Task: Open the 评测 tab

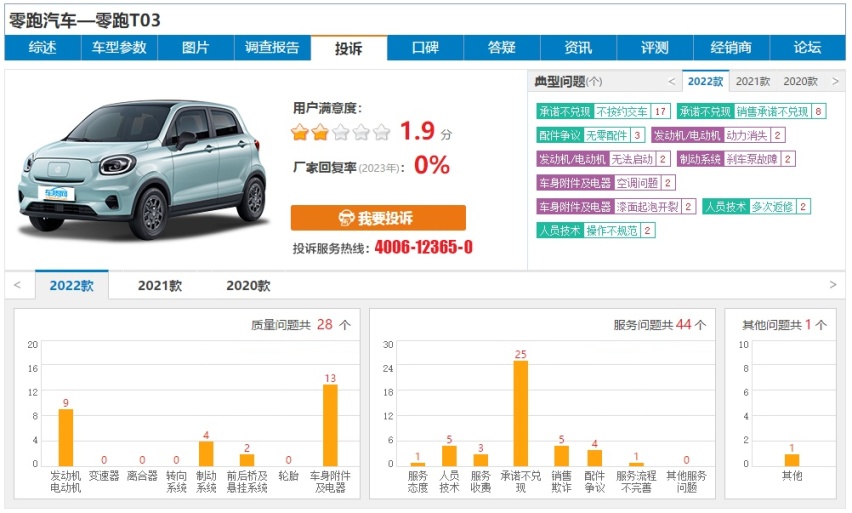Action: (x=655, y=48)
